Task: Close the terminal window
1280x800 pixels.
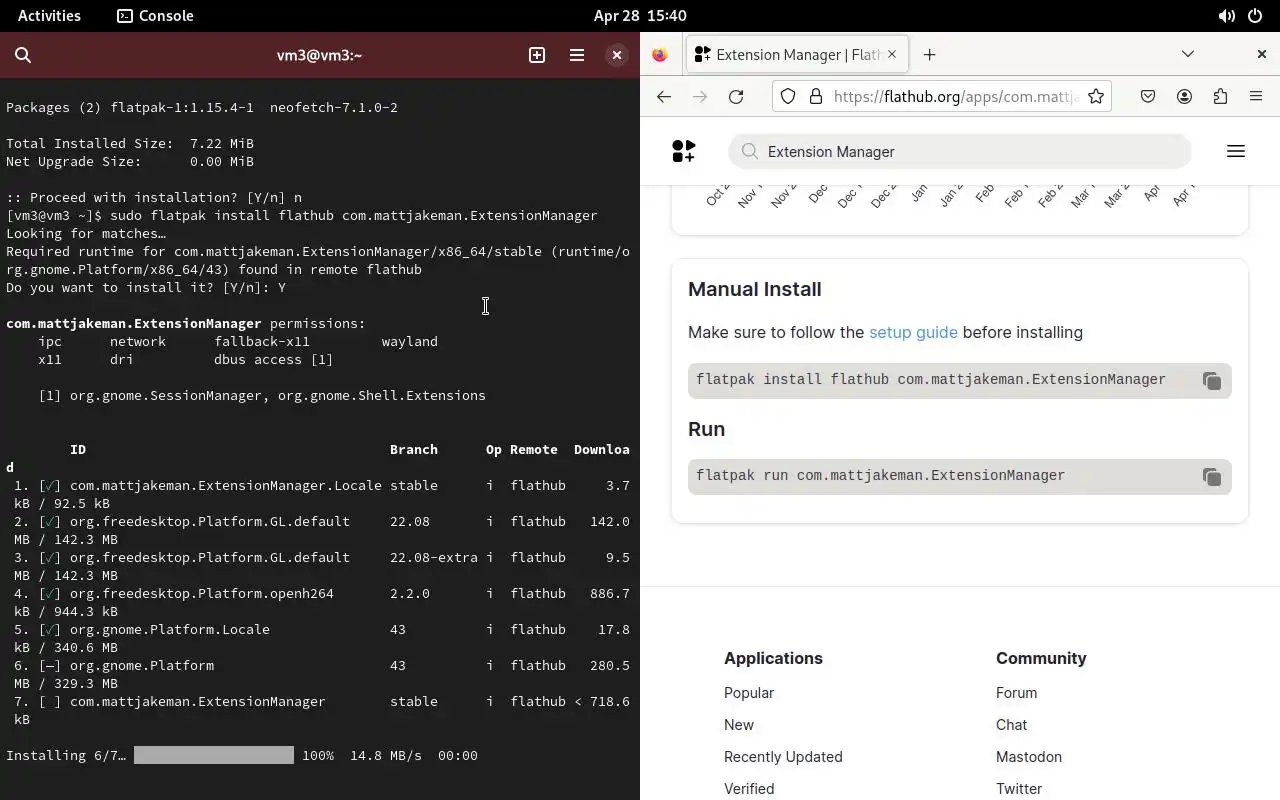Action: pyautogui.click(x=617, y=55)
